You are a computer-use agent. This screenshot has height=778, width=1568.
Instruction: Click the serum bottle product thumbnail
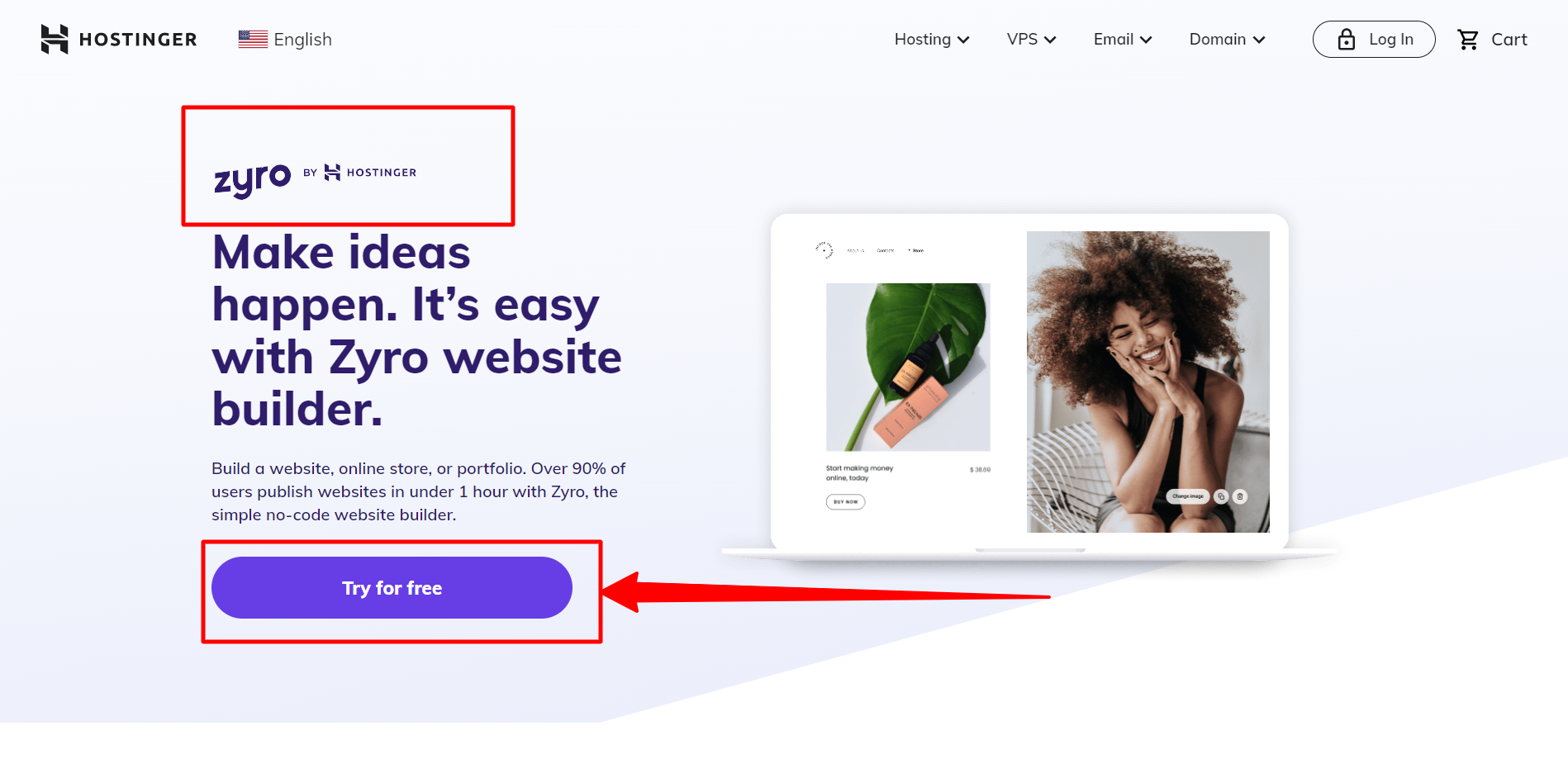pyautogui.click(x=908, y=367)
